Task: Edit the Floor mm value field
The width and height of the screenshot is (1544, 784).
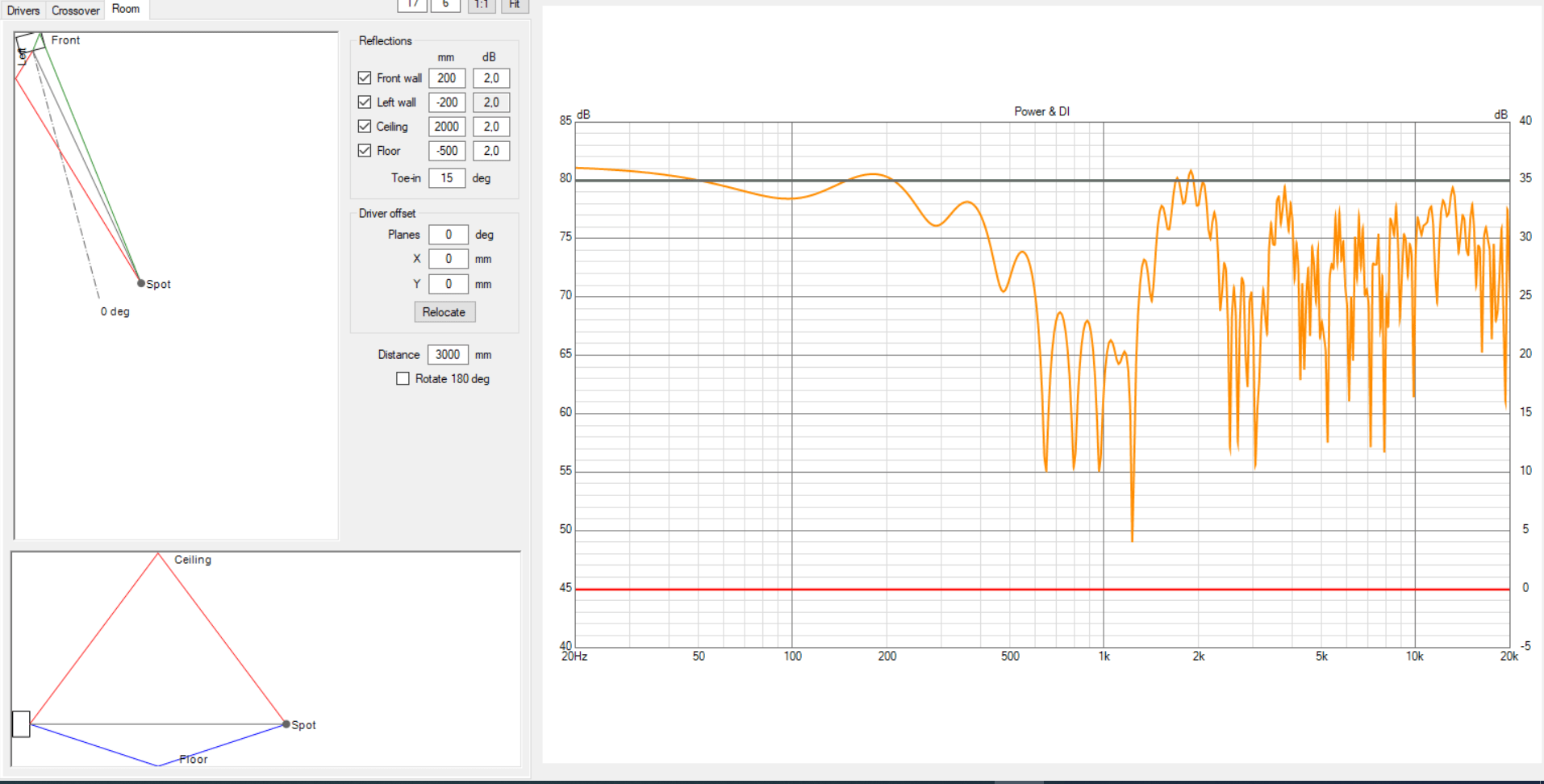Action: point(447,151)
